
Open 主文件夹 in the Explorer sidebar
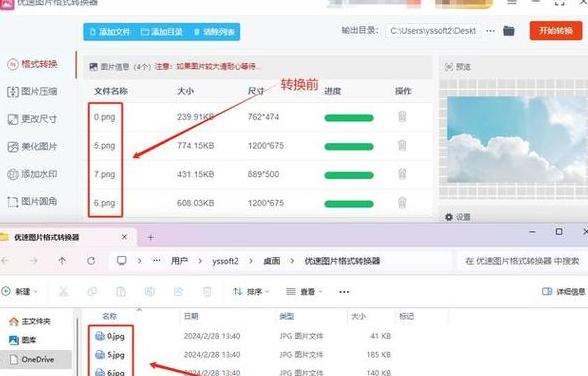30,321
